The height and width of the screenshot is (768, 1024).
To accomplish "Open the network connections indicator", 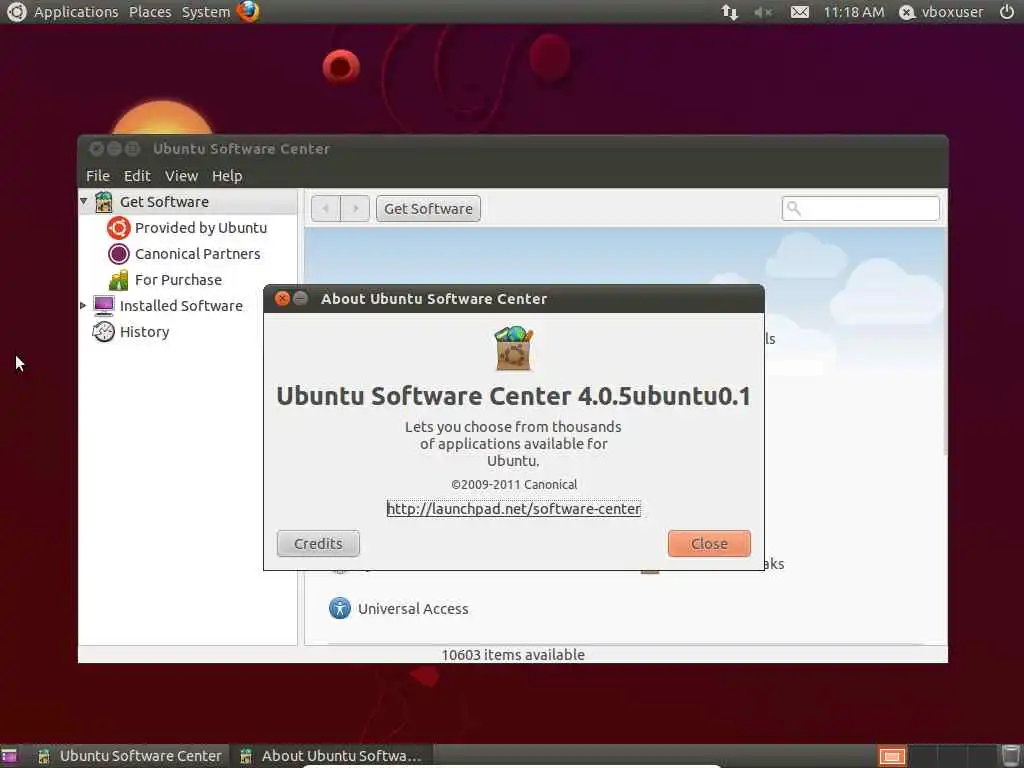I will (729, 12).
